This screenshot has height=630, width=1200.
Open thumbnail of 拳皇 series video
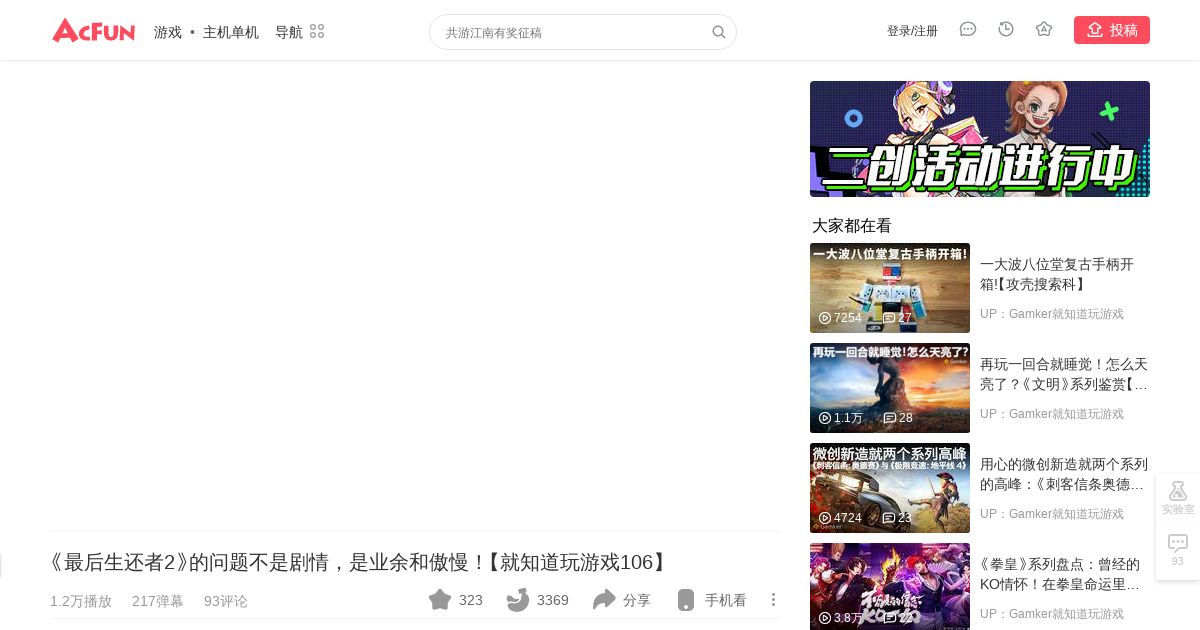tap(890, 586)
